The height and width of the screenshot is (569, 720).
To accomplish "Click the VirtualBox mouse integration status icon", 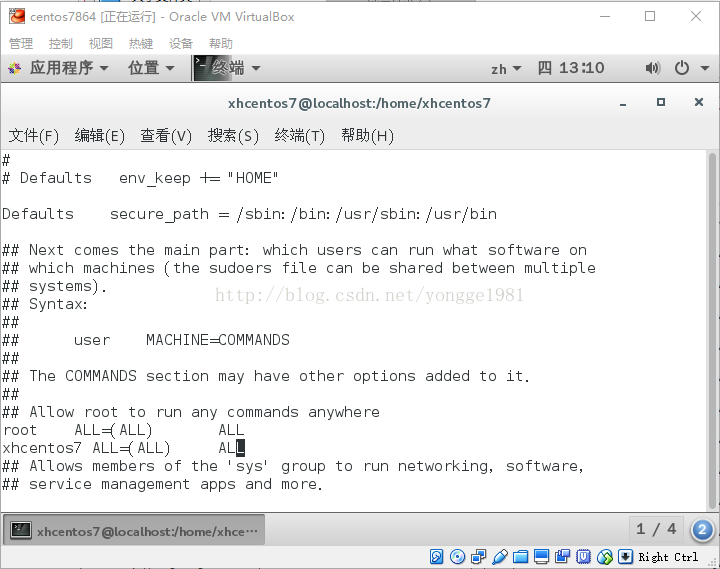I will (x=605, y=557).
